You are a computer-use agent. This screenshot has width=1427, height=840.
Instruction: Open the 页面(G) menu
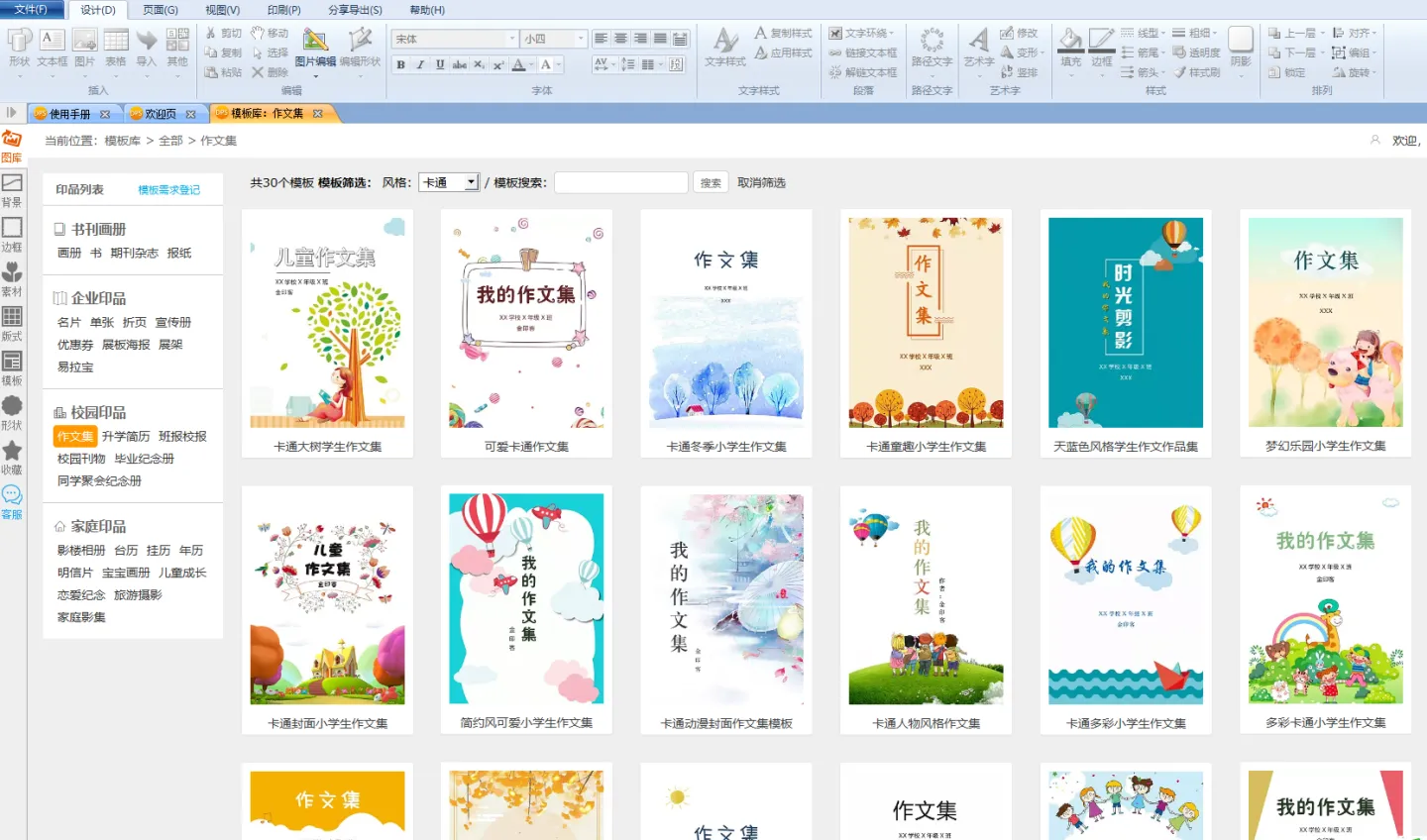coord(160,10)
